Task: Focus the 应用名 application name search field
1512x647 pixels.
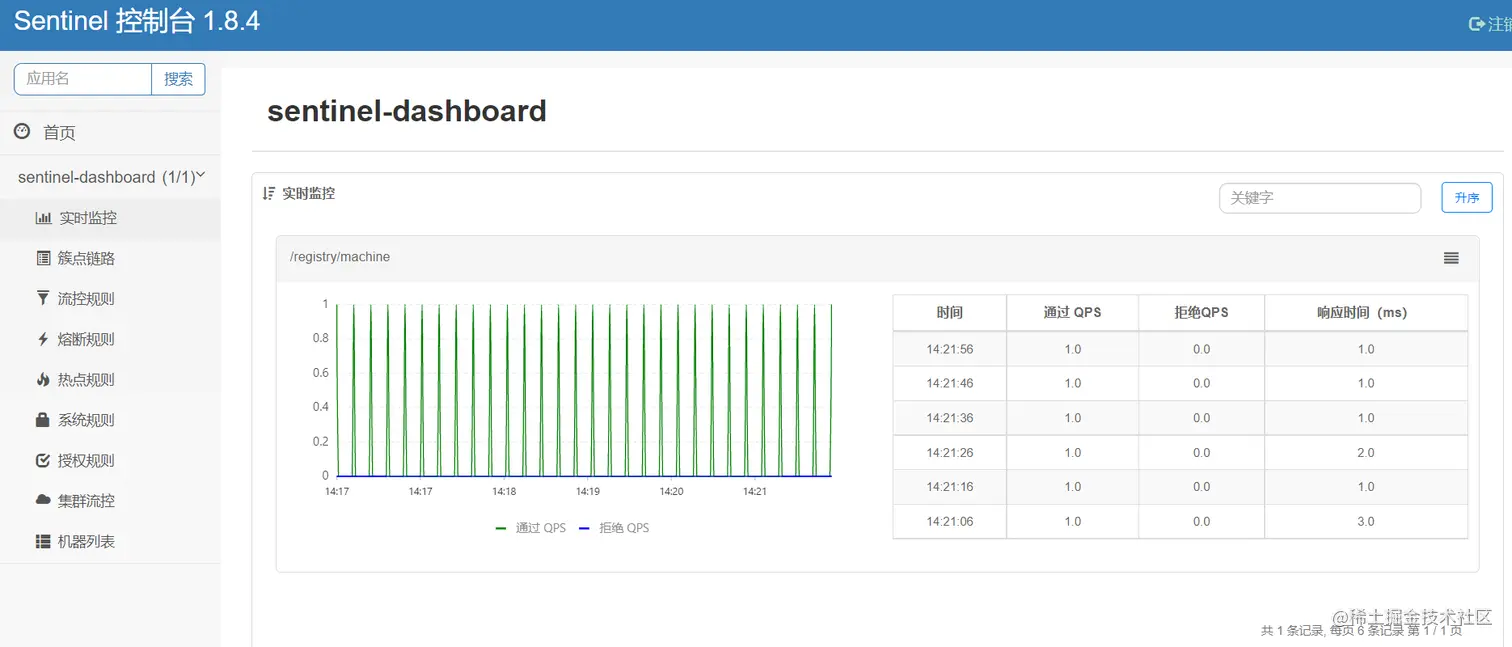Action: pos(82,79)
